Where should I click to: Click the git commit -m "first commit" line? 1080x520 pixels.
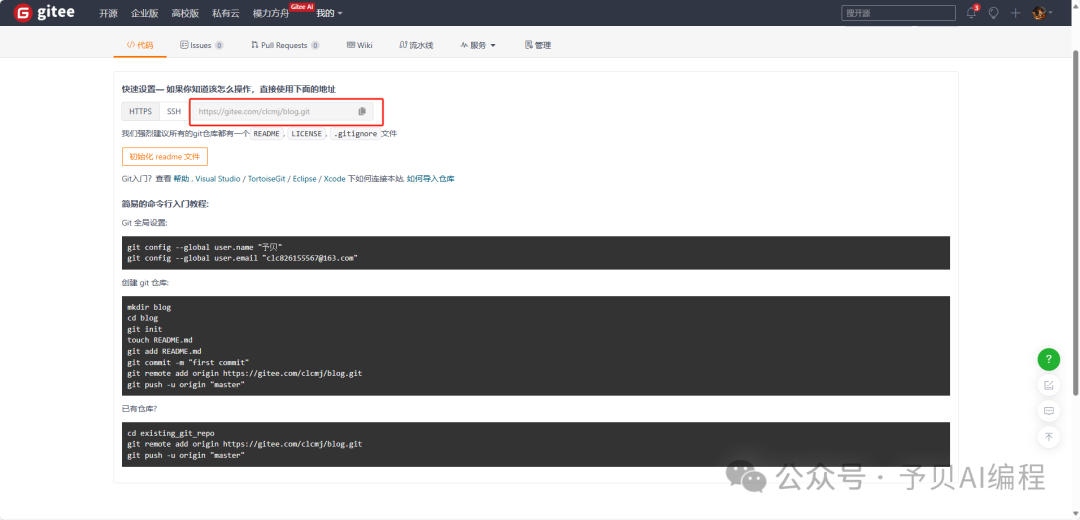pyautogui.click(x=188, y=362)
